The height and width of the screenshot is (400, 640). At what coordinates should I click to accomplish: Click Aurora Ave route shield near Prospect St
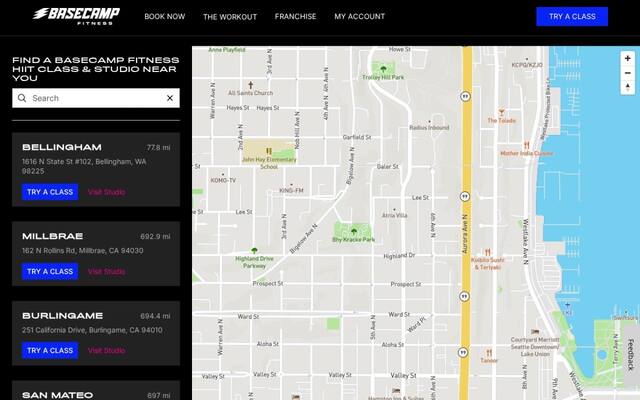click(x=464, y=296)
